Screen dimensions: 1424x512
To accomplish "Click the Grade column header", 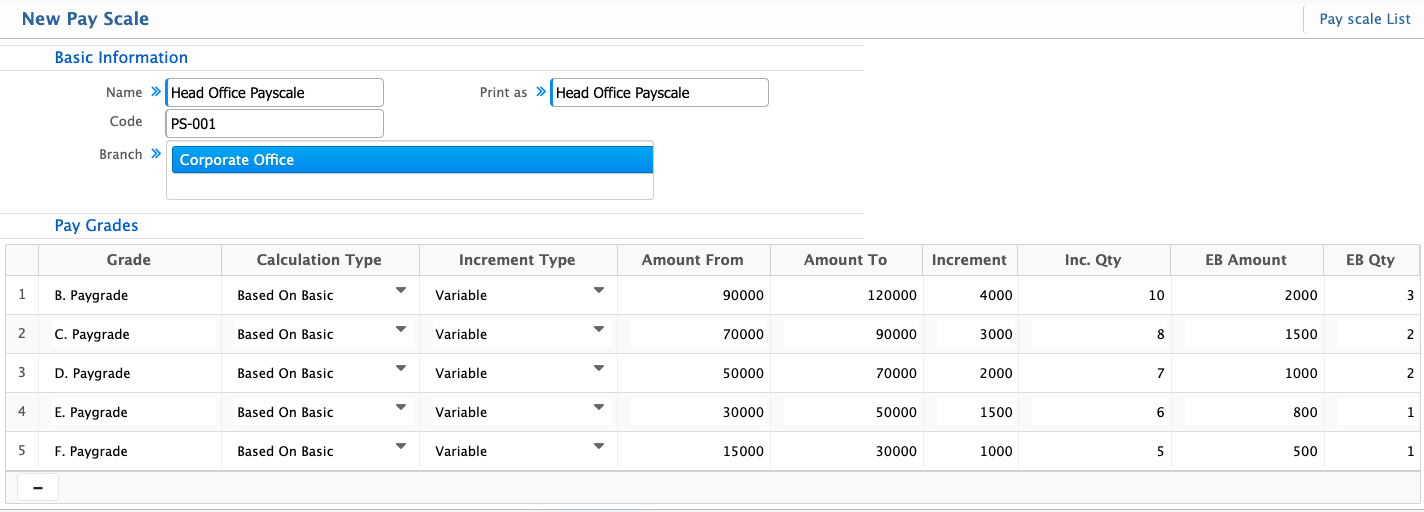I will pyautogui.click(x=129, y=260).
